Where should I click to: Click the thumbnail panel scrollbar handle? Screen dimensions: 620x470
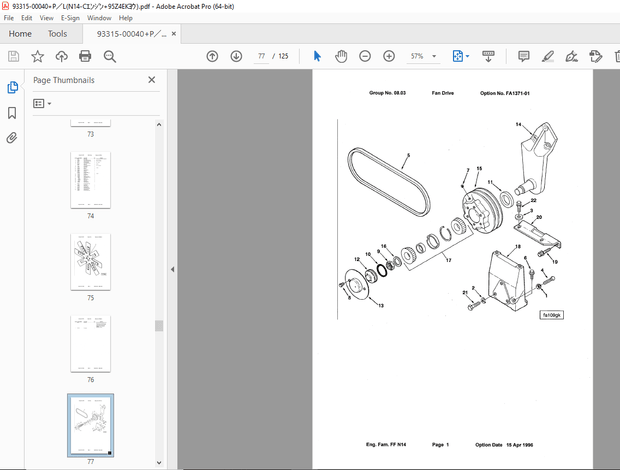pos(159,326)
